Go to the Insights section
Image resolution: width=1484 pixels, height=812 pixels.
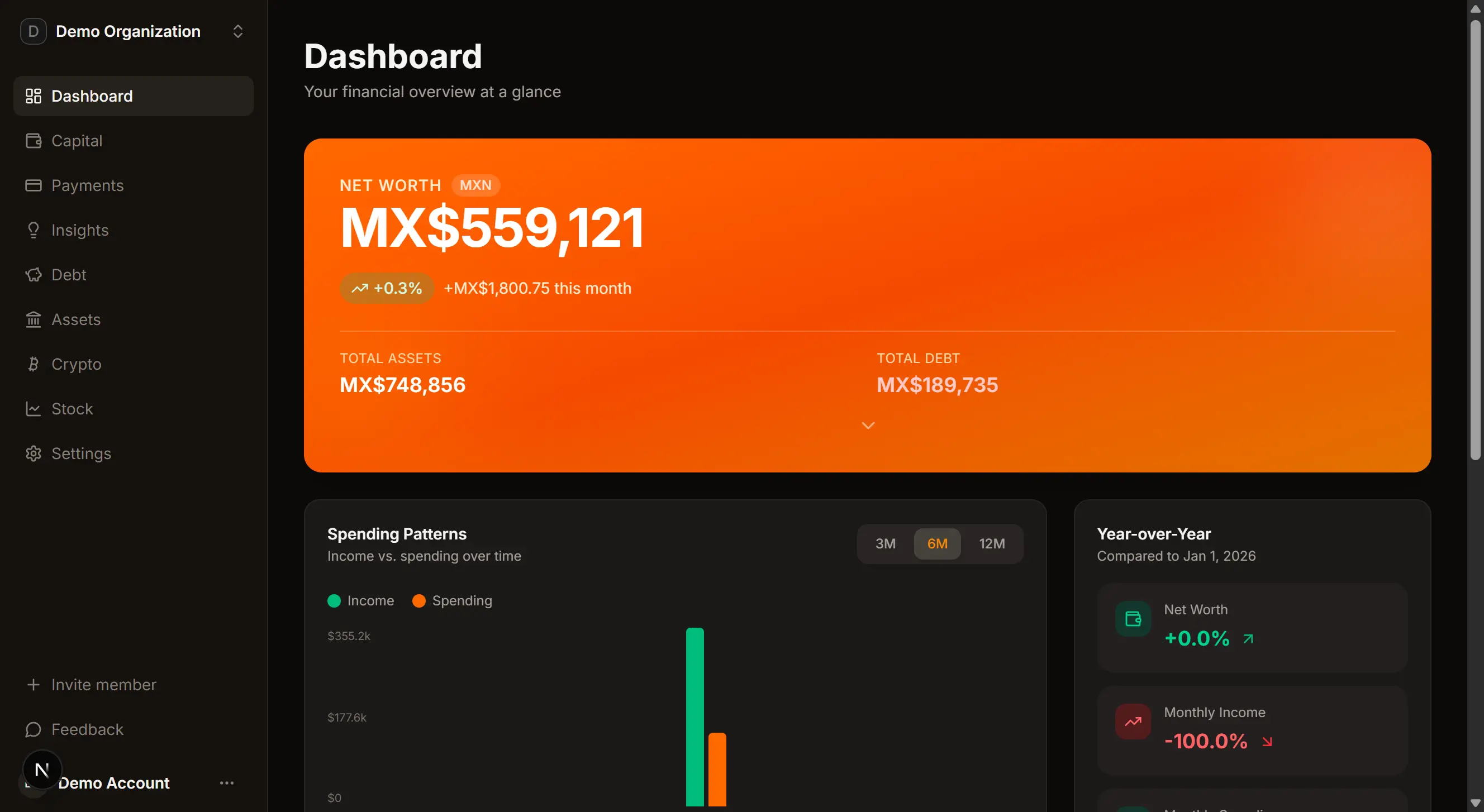133,230
